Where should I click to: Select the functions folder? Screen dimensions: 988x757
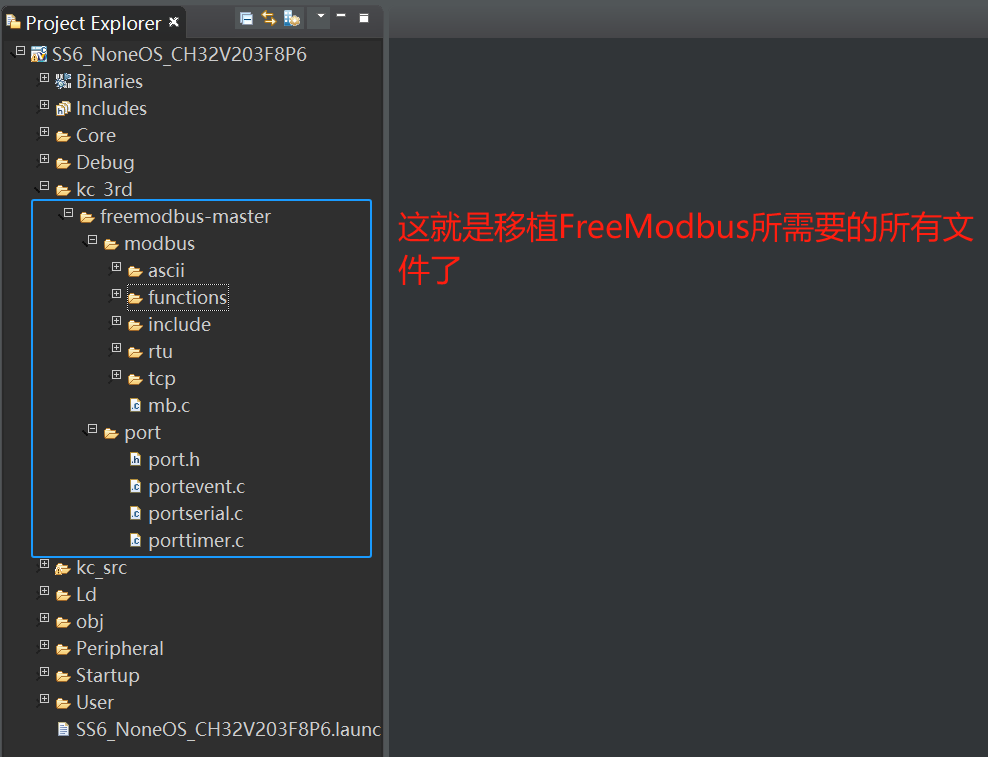click(188, 297)
